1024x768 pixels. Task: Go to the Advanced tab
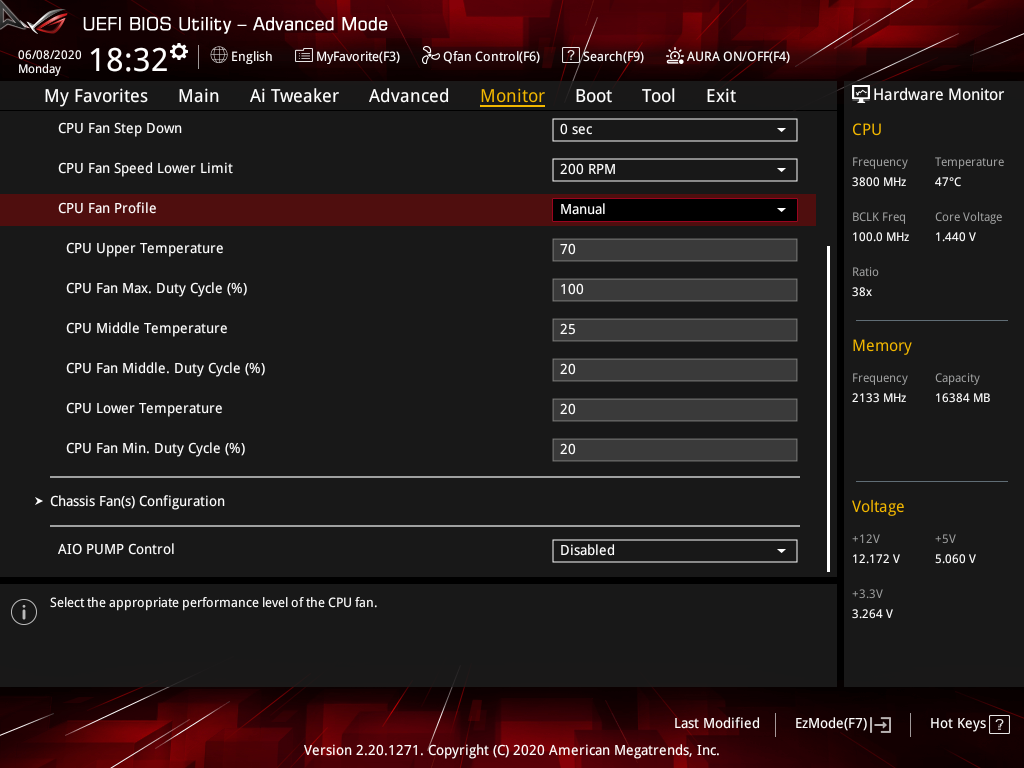pyautogui.click(x=409, y=96)
